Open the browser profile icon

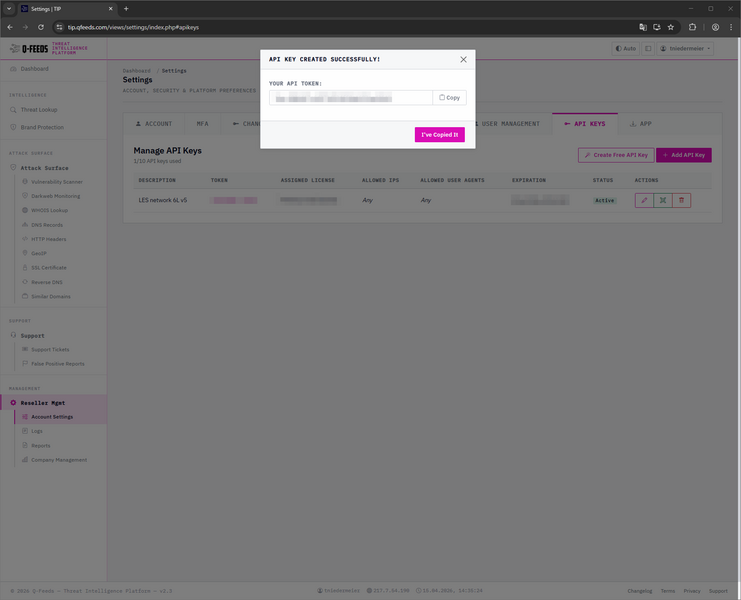(715, 27)
